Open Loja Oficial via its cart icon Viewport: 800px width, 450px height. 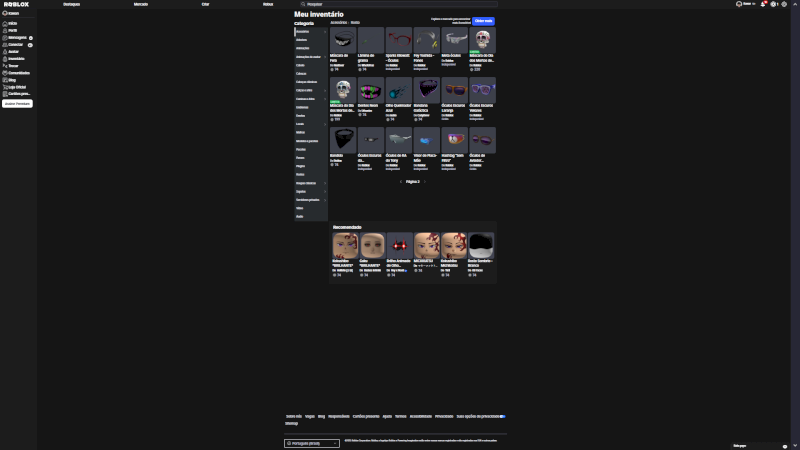5,87
